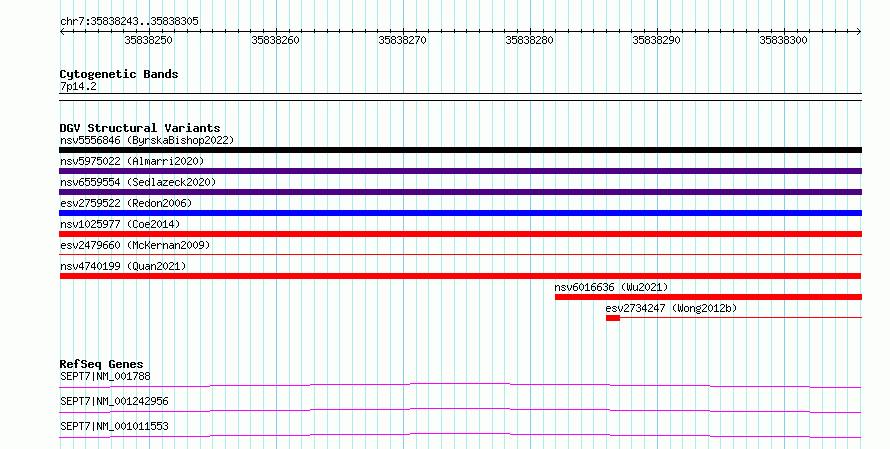Open esv2759522 (Redon2006) variant label
890x449 pixels.
click(x=126, y=203)
